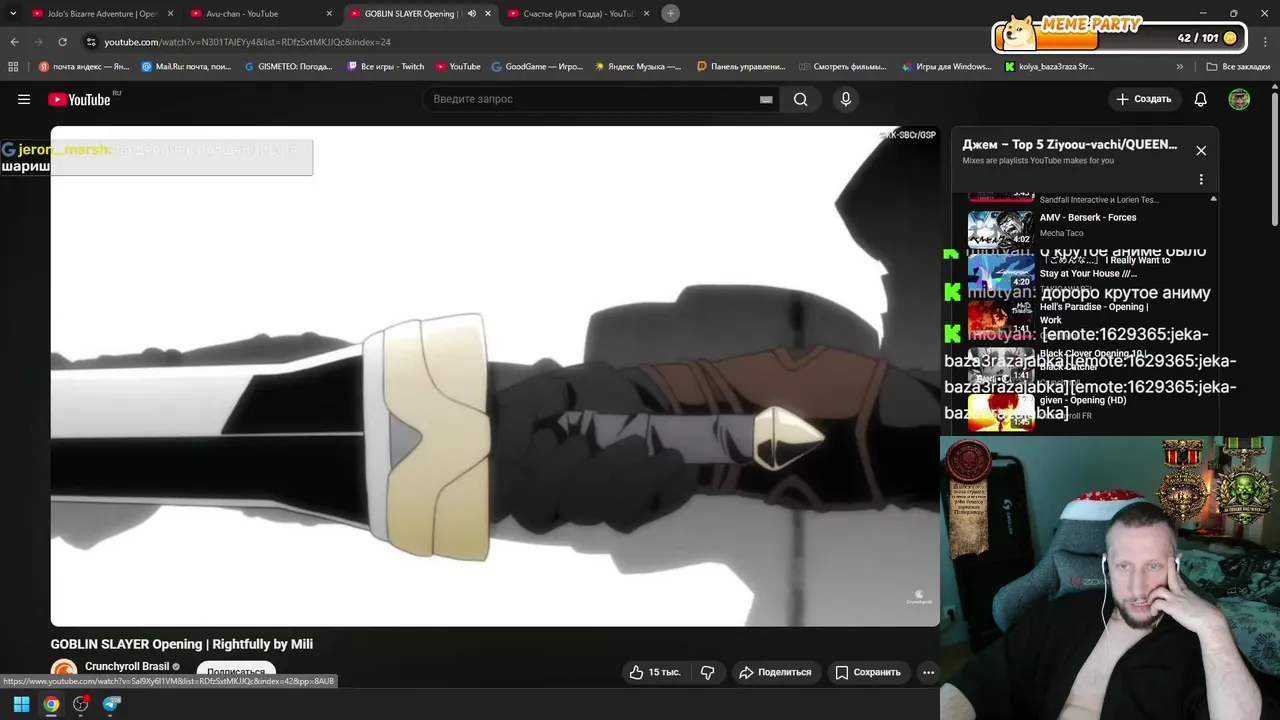Click the search magnifier button
1280x720 pixels.
800,99
